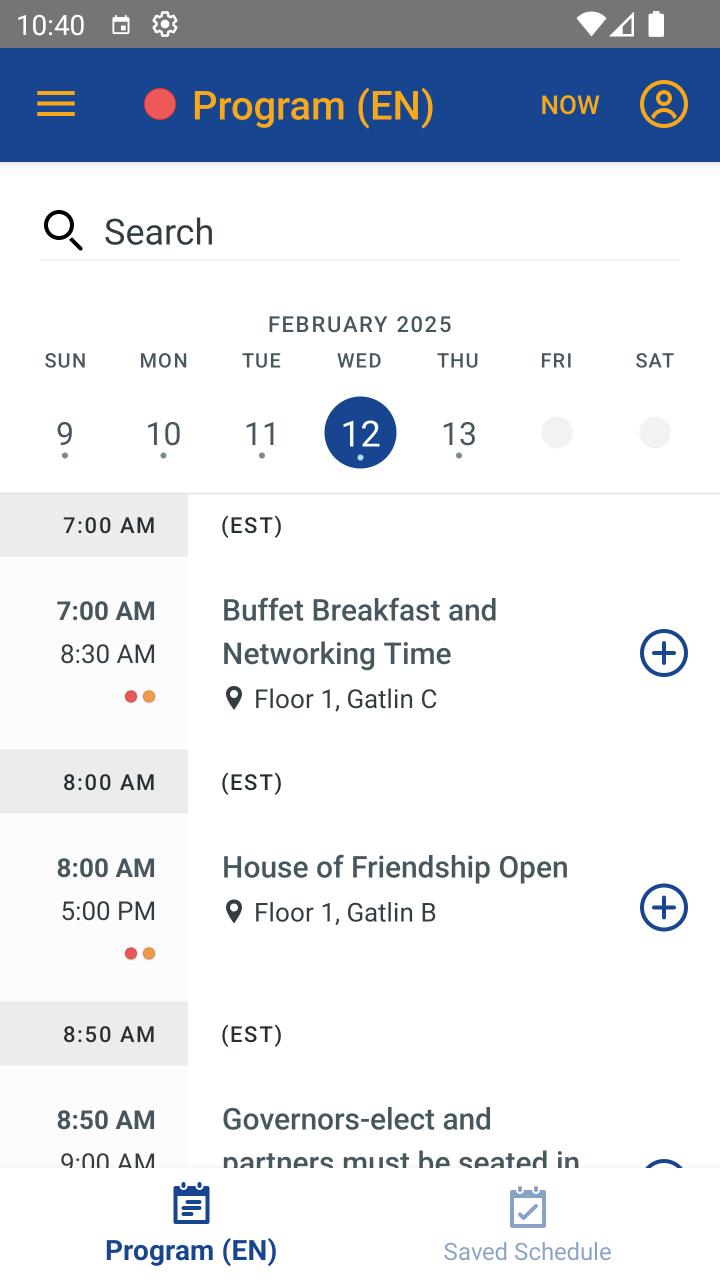Tap the user profile icon

pos(664,105)
